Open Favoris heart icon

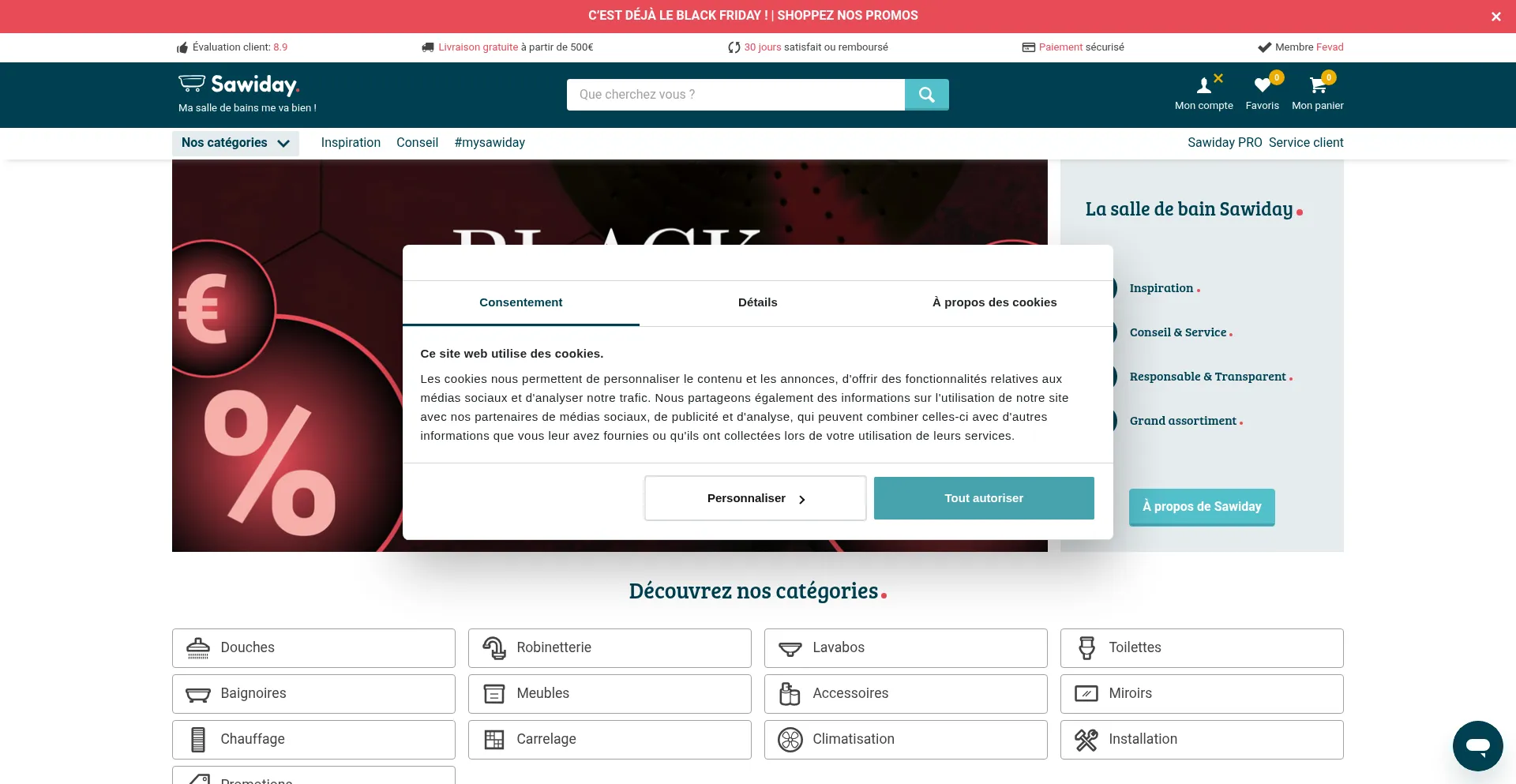click(x=1262, y=85)
